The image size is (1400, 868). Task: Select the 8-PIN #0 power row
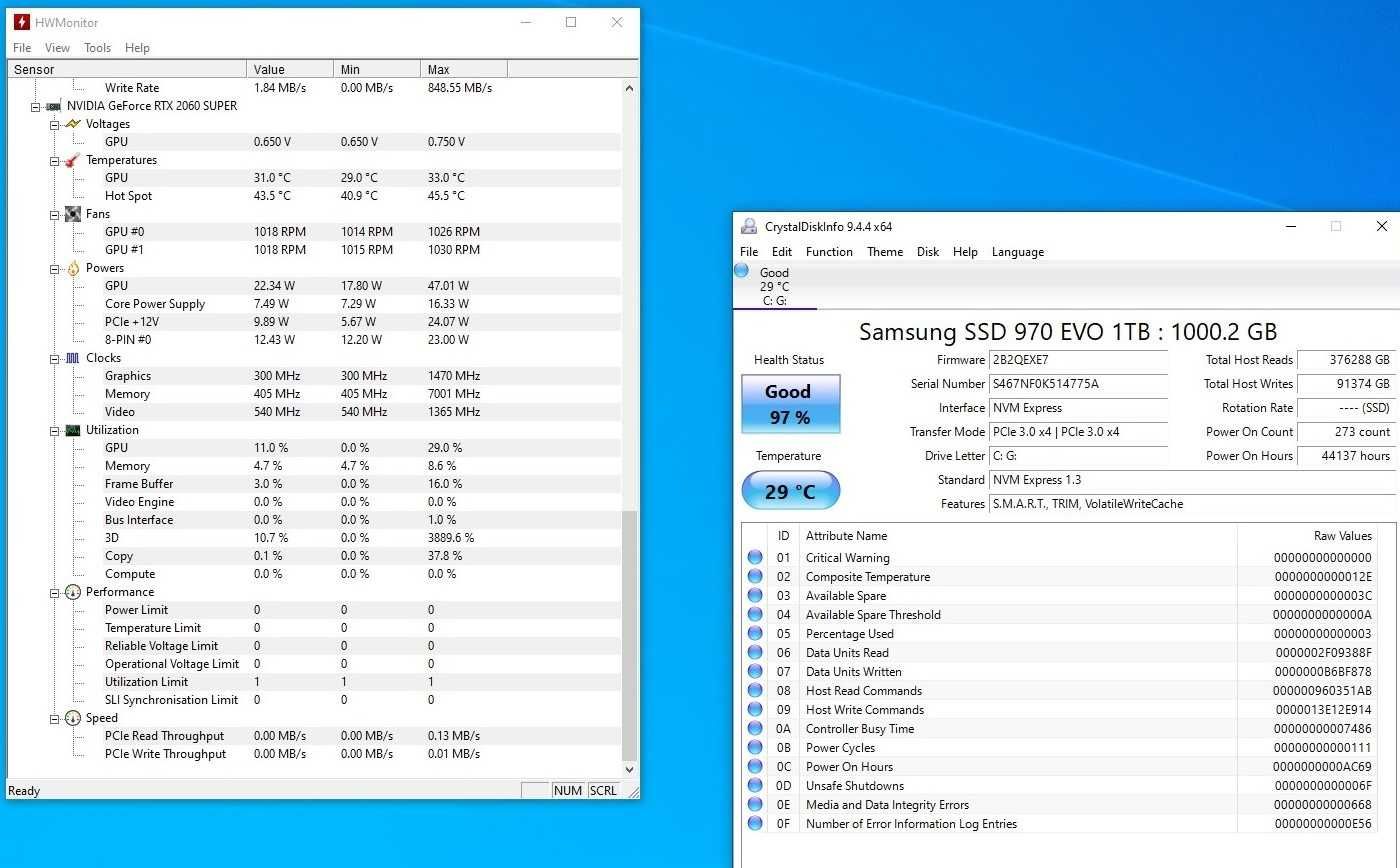(x=315, y=340)
